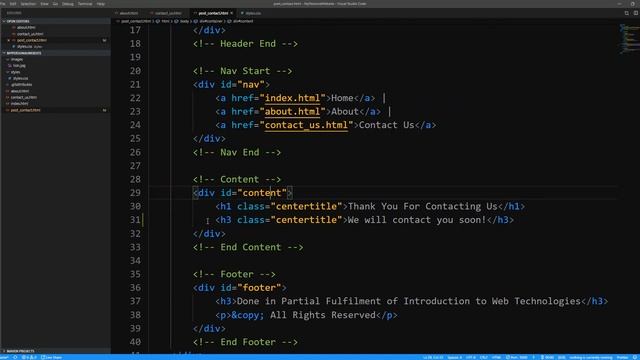Follow the about.html link on line 23
Viewport: 640px width, 360px height.
tap(292, 111)
